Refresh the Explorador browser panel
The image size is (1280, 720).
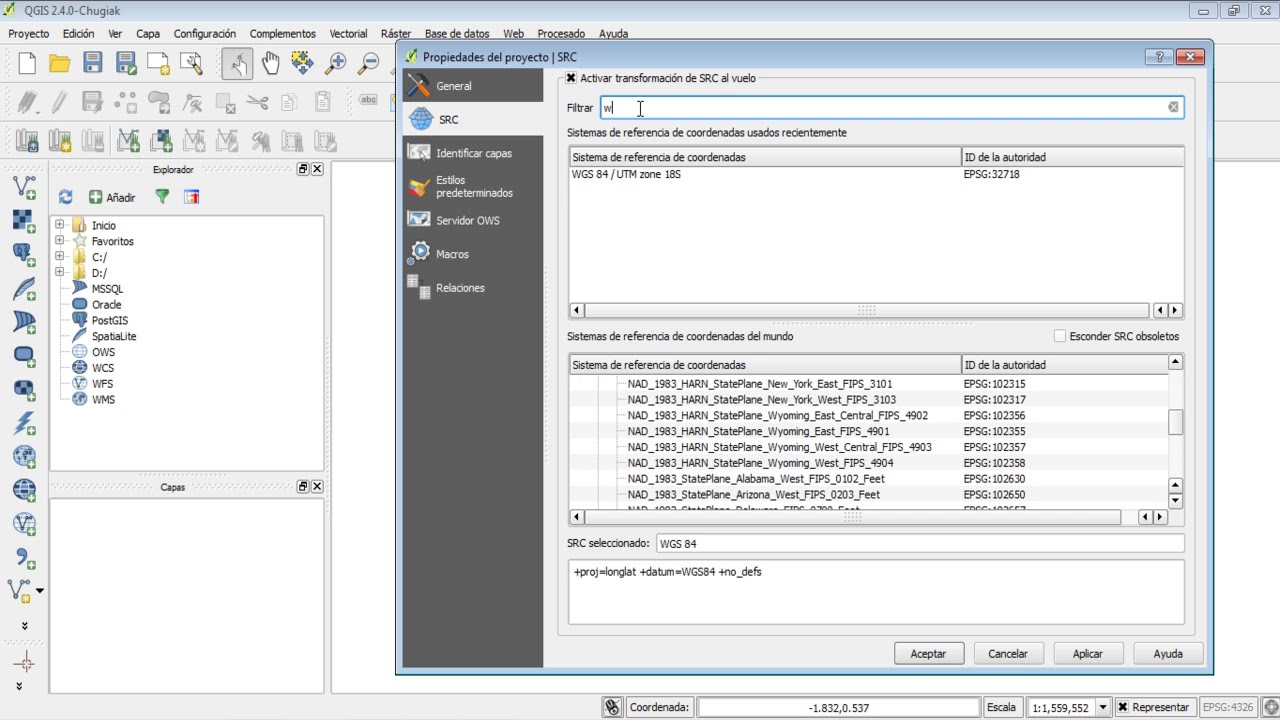click(x=66, y=197)
